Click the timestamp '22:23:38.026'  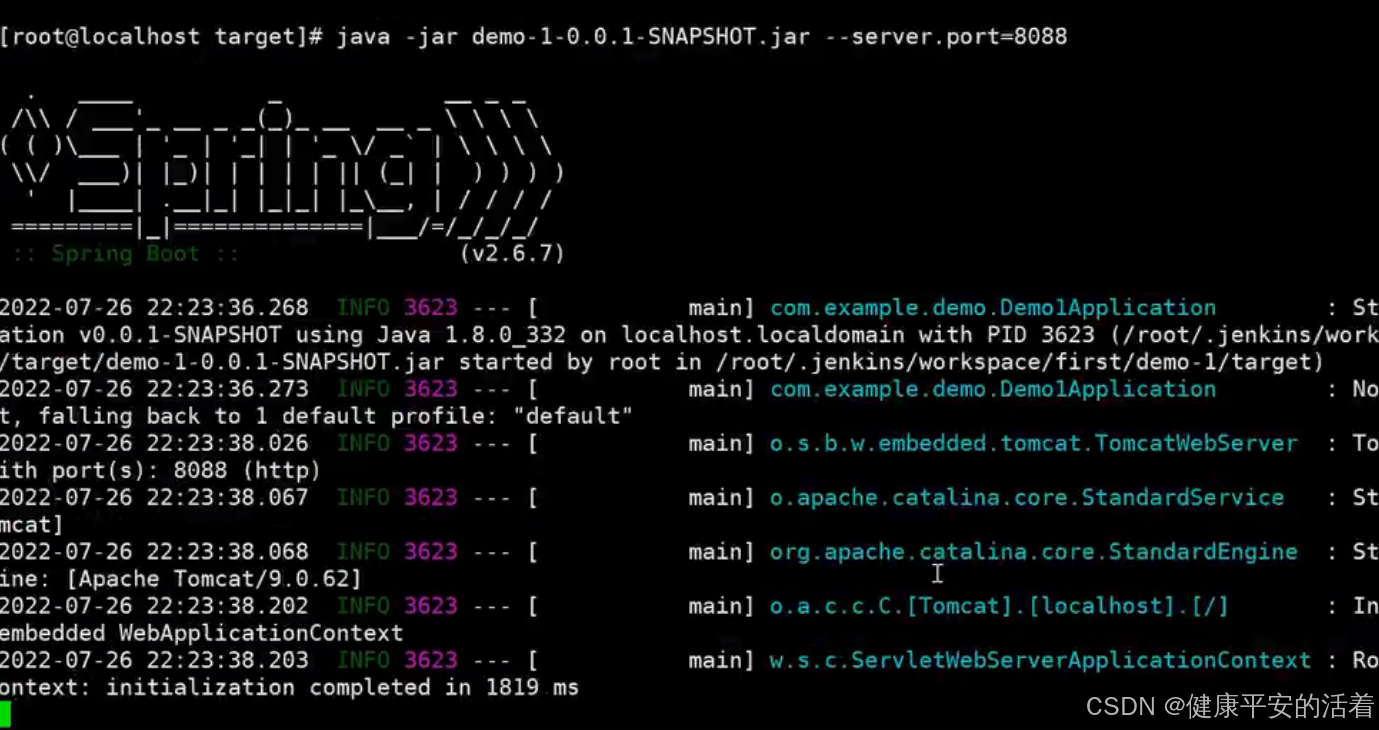(x=228, y=443)
